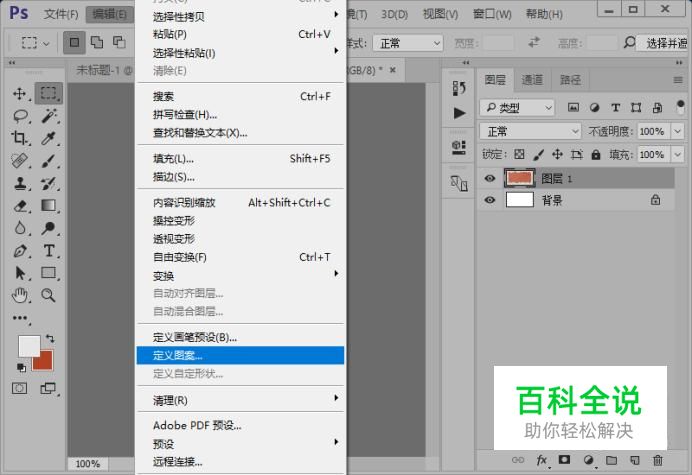Add layer style fx
The height and width of the screenshot is (475, 692).
click(542, 460)
